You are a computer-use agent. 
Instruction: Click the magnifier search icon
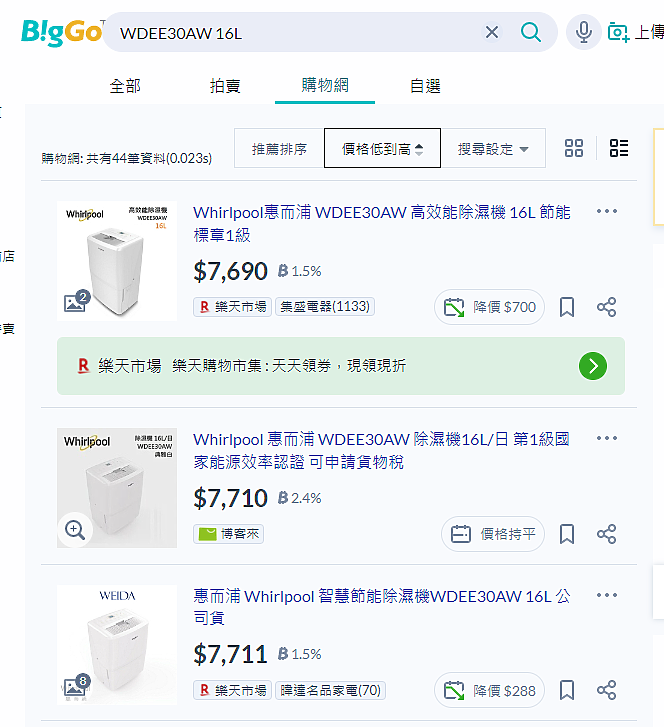click(x=530, y=32)
